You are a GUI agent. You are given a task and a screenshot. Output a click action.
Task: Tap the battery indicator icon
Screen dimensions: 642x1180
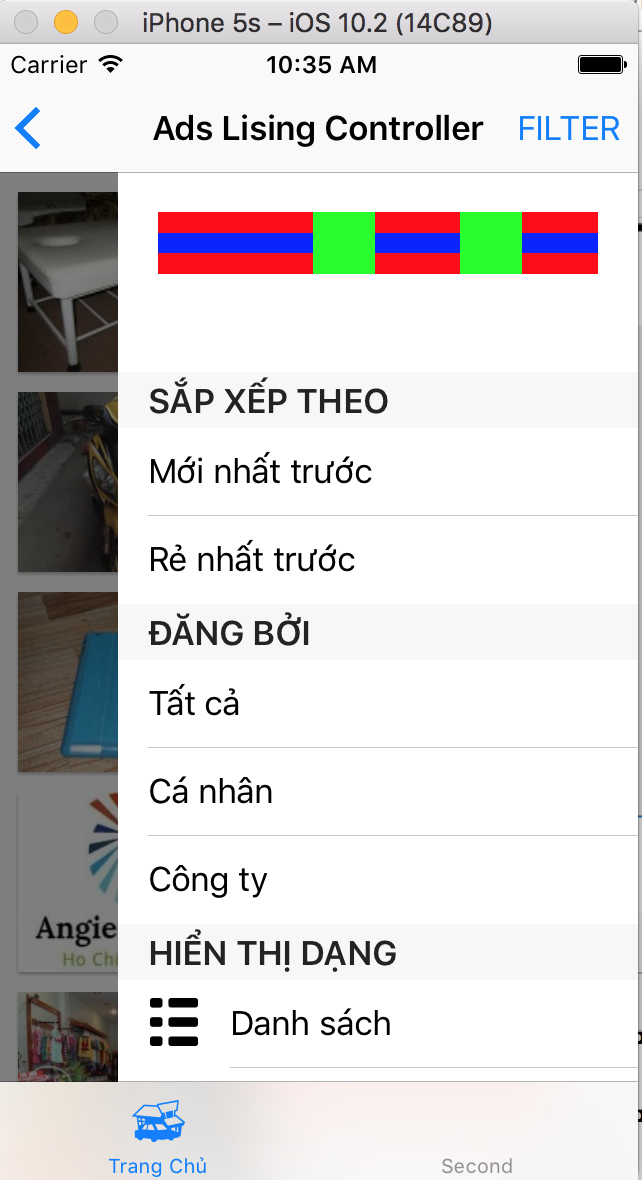pyautogui.click(x=601, y=65)
